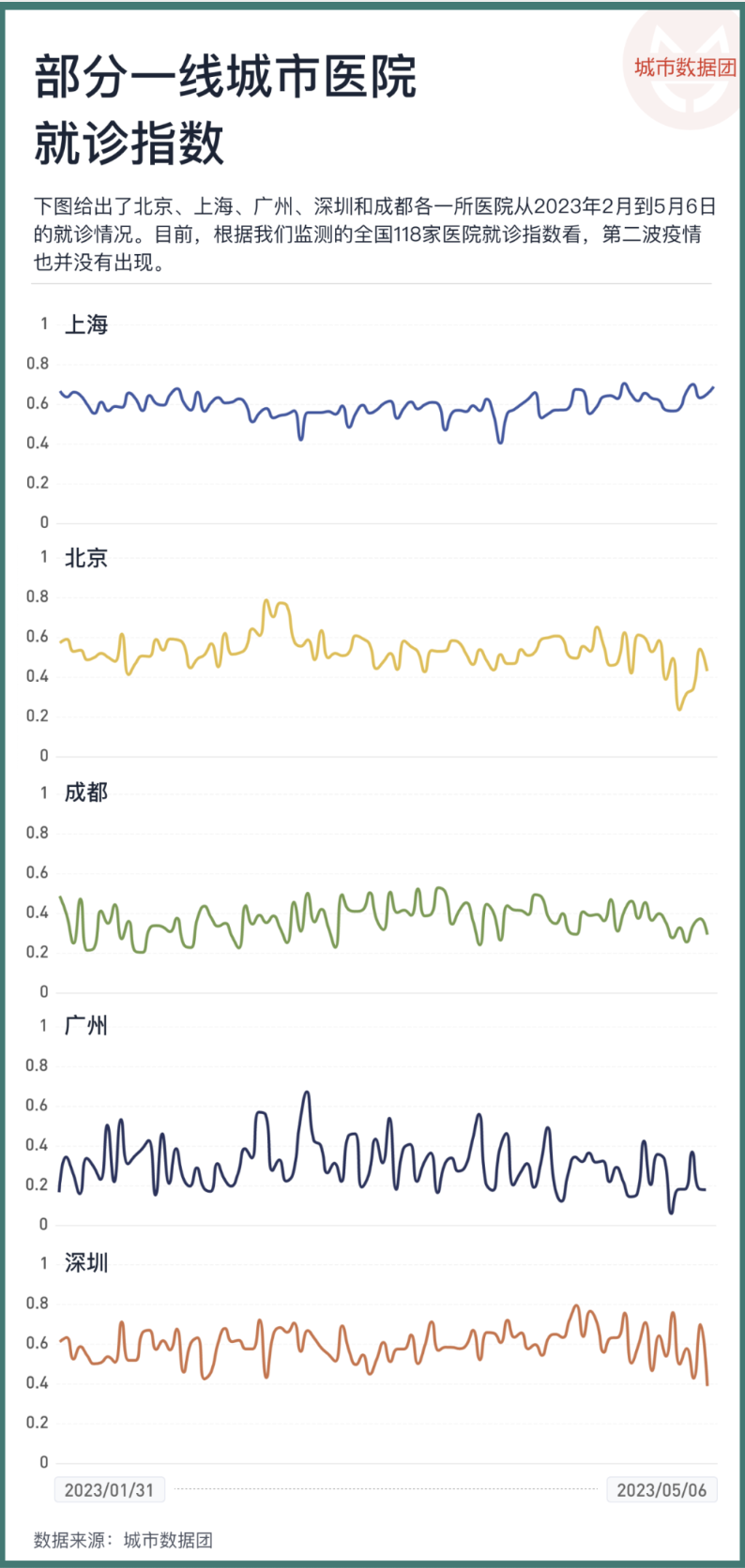This screenshot has height=1568, width=745.
Task: Click the 城市数据团 logo icon
Action: point(683,68)
